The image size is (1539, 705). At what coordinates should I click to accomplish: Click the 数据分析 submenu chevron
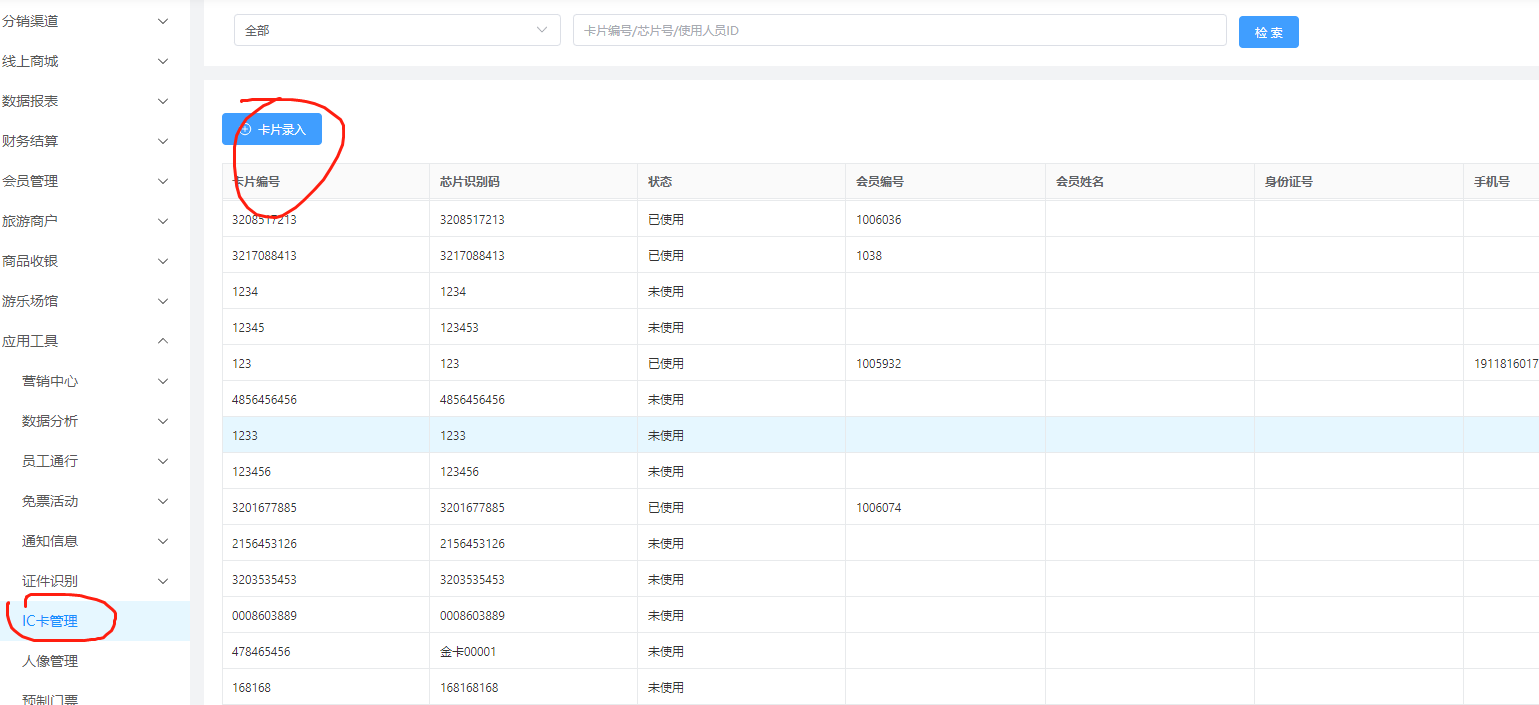[163, 421]
